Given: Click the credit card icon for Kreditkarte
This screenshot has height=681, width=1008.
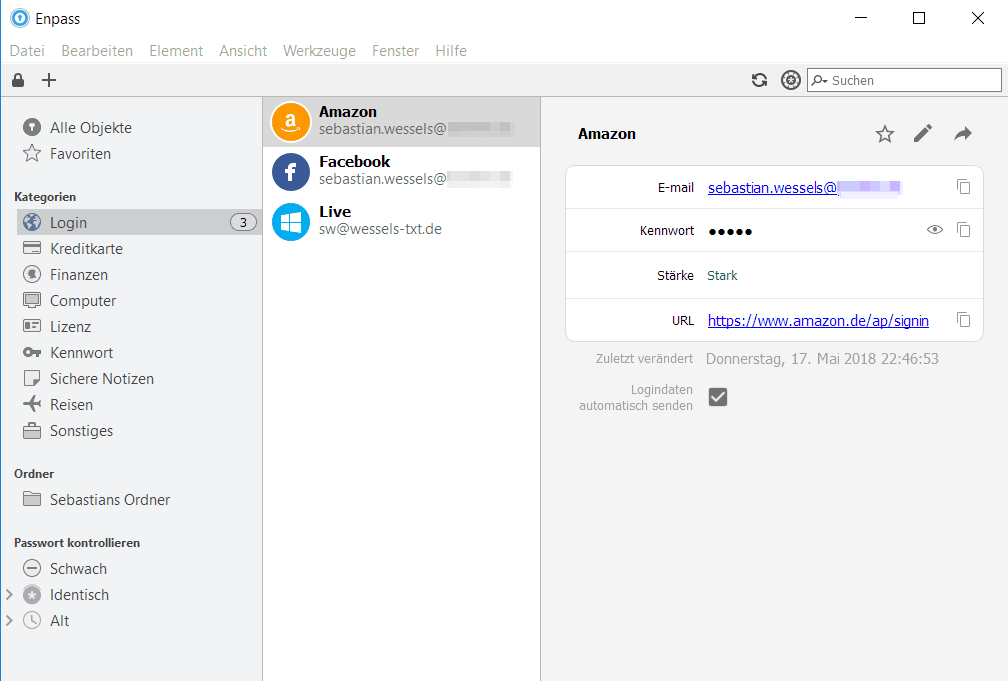Looking at the screenshot, I should tap(32, 248).
